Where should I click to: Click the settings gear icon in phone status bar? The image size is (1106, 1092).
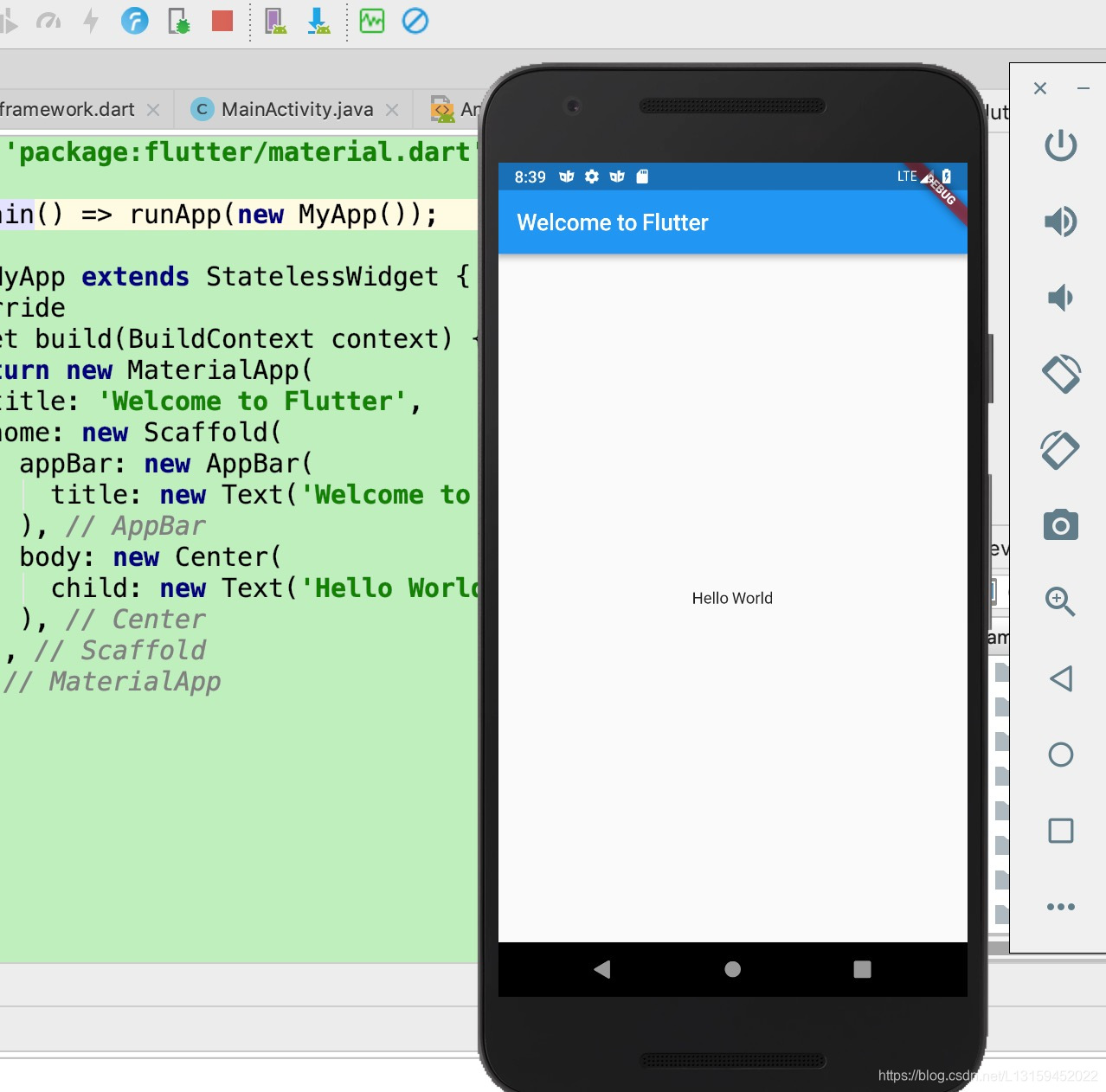592,177
